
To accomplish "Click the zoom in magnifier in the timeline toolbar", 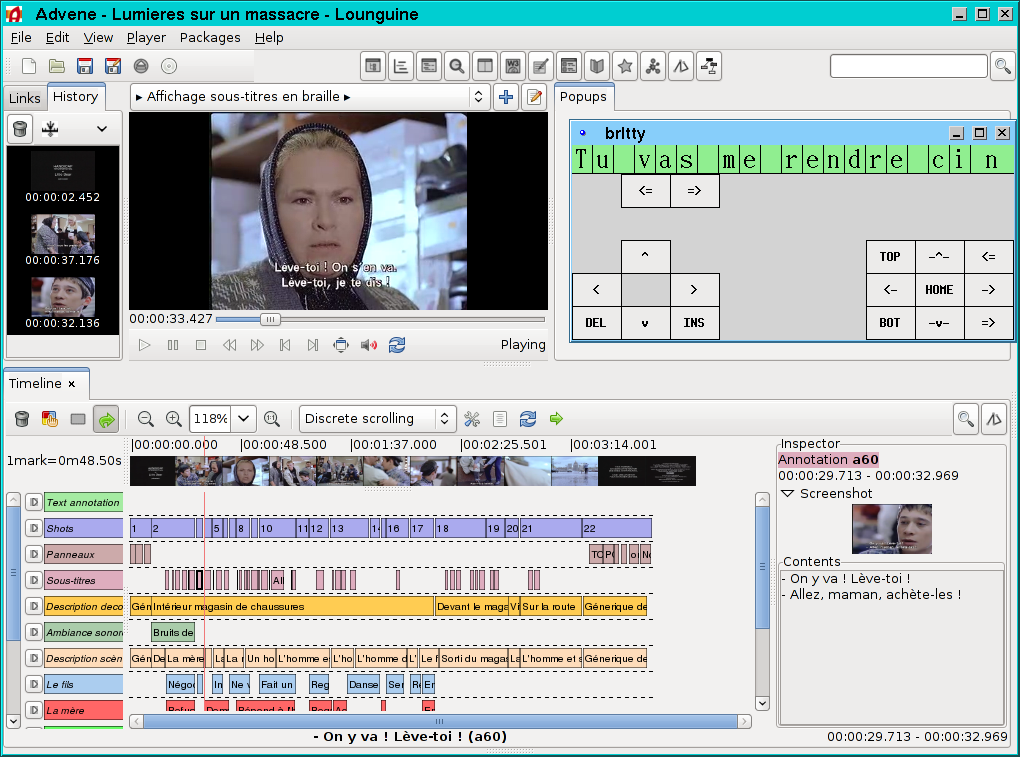I will pos(174,419).
